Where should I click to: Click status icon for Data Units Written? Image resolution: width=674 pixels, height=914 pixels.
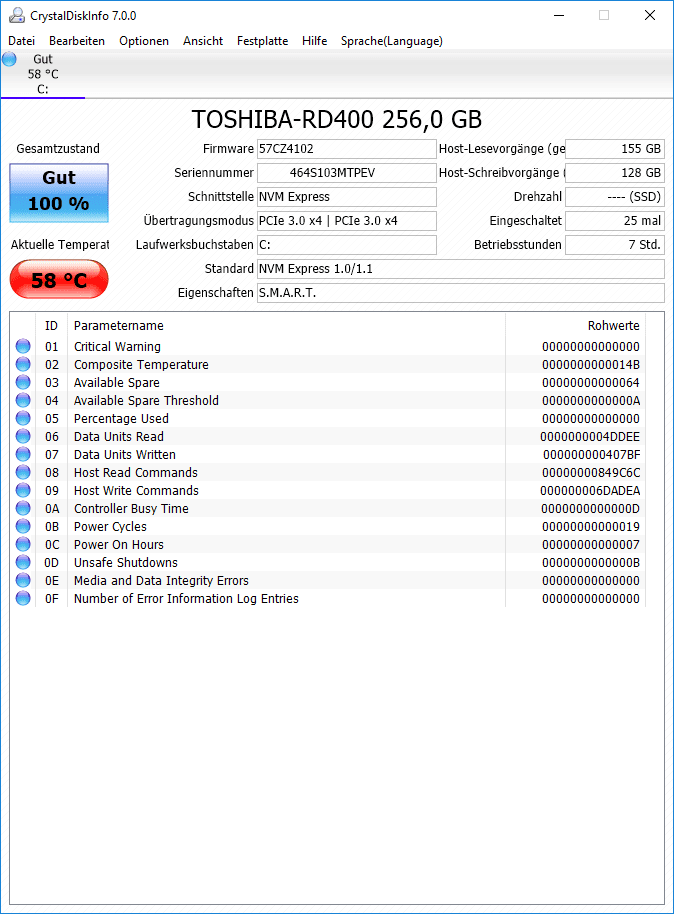[23, 454]
